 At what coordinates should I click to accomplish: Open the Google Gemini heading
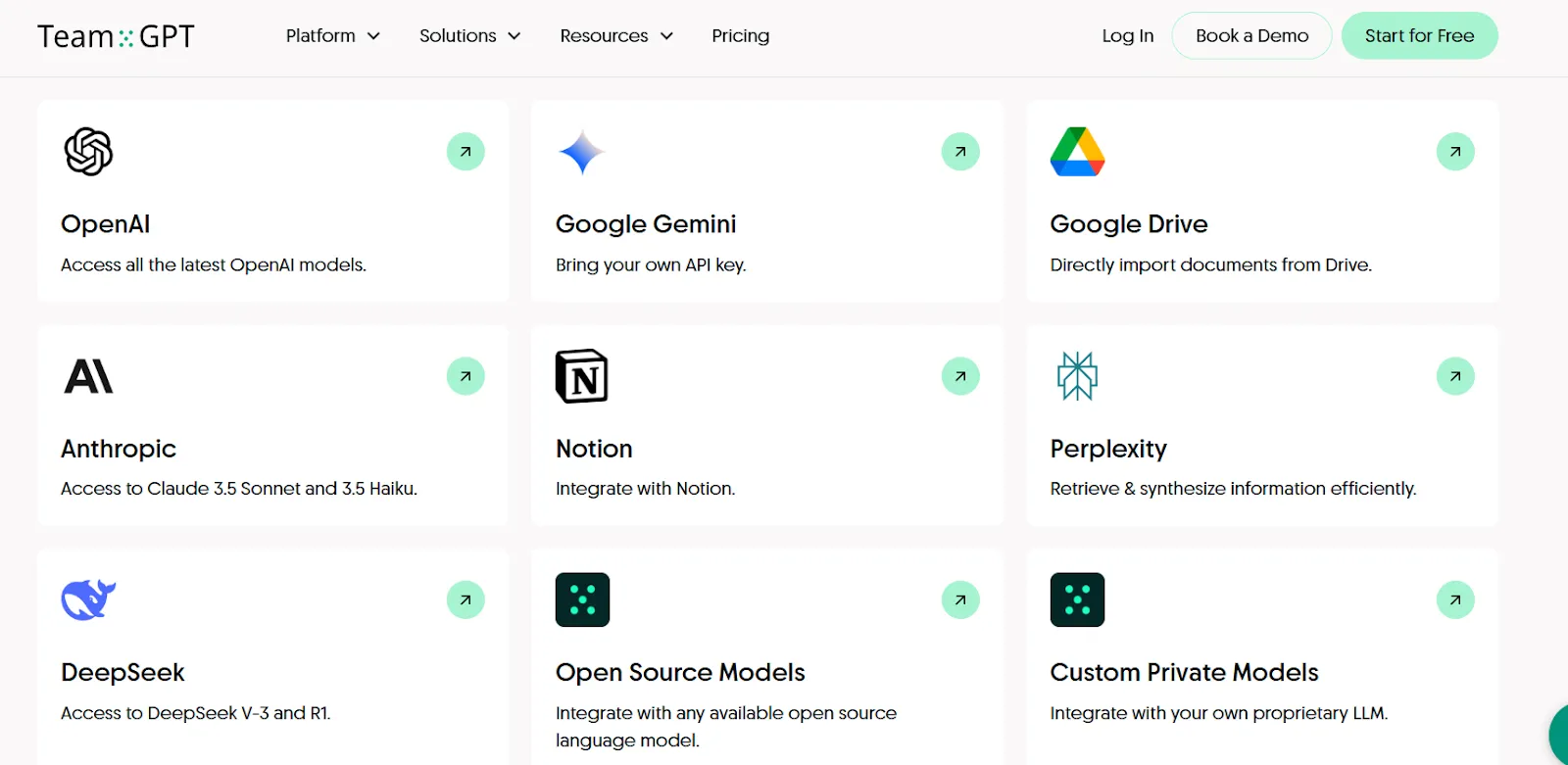(x=646, y=224)
